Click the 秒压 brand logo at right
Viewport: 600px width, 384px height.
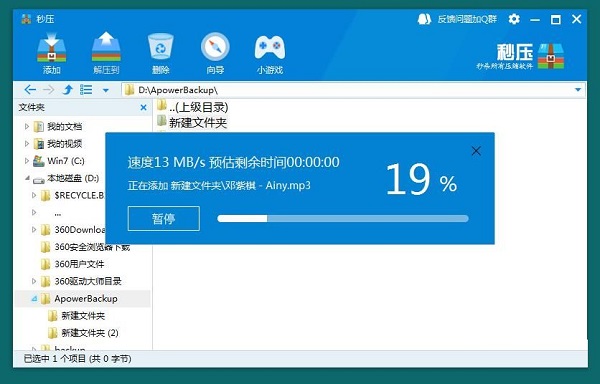pos(520,56)
